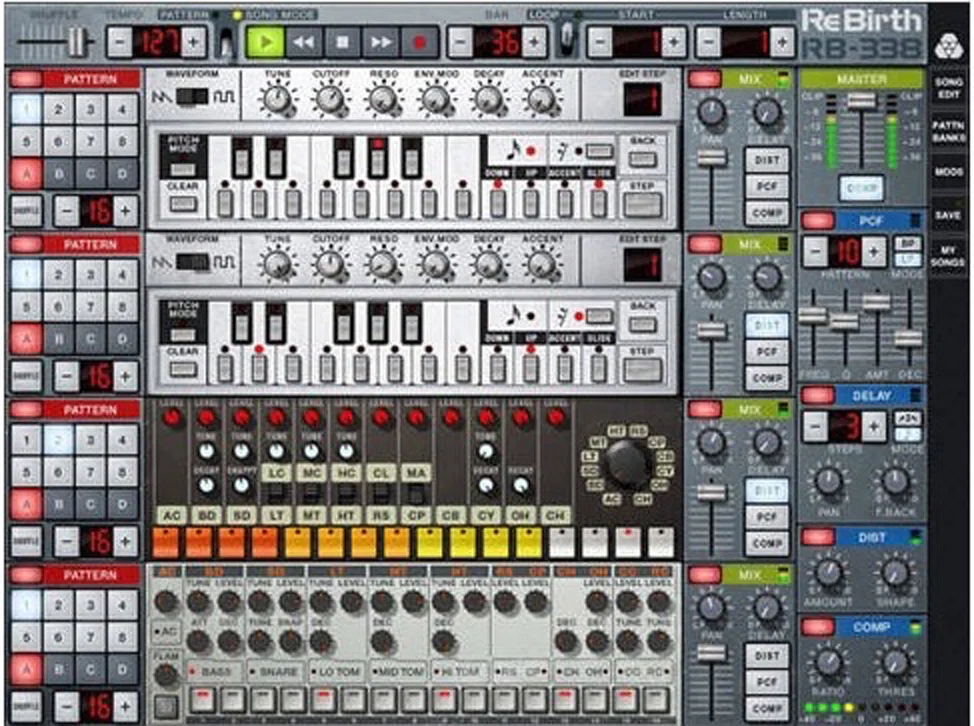The height and width of the screenshot is (726, 974).
Task: Toggle the master COMP button
Action: point(861,188)
